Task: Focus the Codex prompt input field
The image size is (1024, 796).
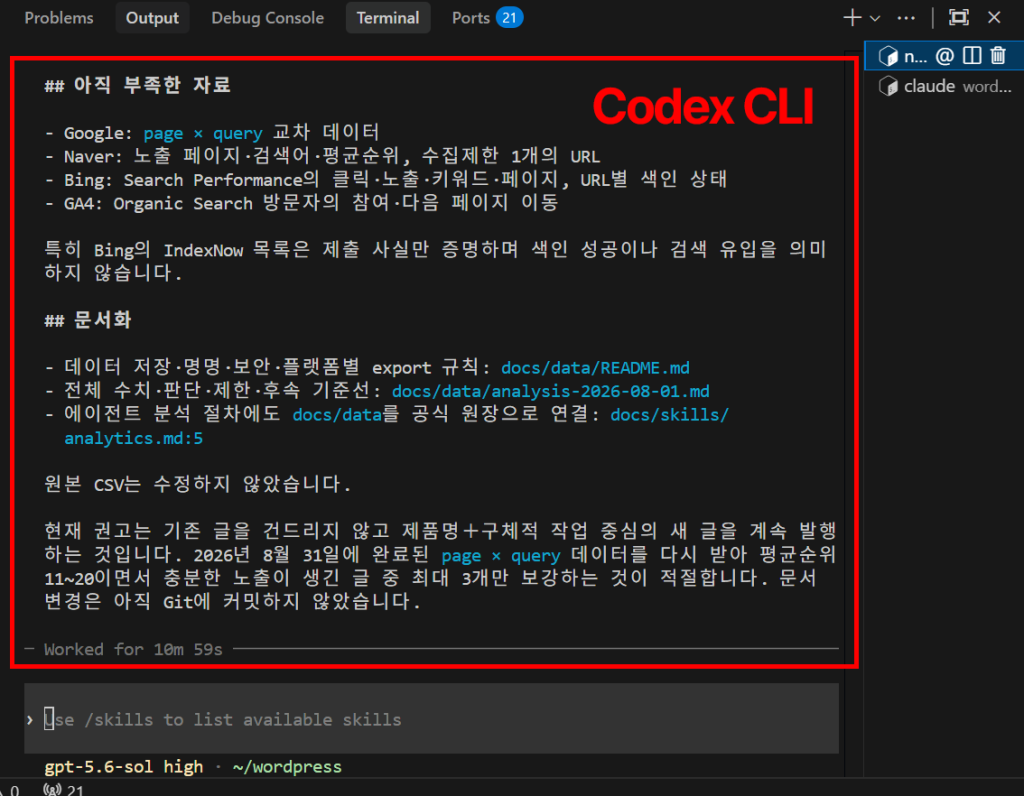Action: [x=431, y=719]
